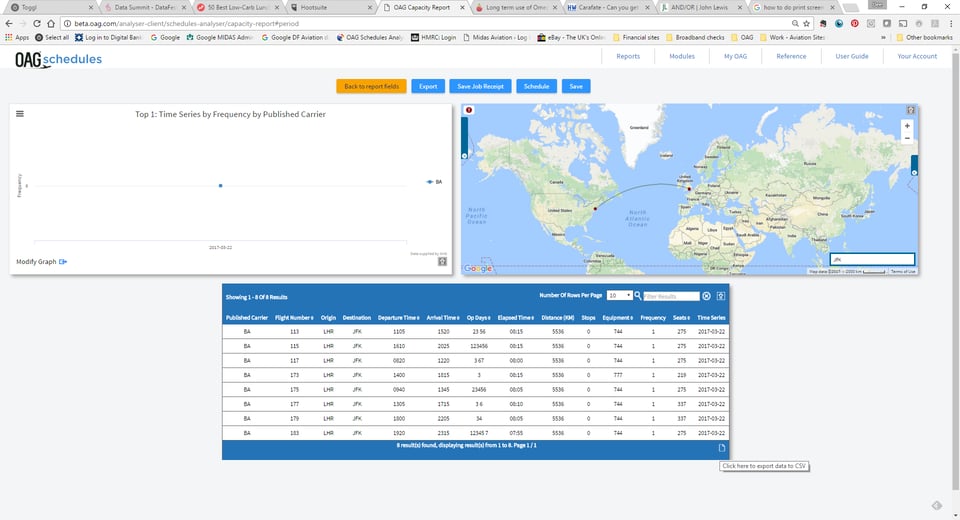This screenshot has height=520, width=960.
Task: Expand the chart with fullscreen icon
Action: click(x=442, y=262)
